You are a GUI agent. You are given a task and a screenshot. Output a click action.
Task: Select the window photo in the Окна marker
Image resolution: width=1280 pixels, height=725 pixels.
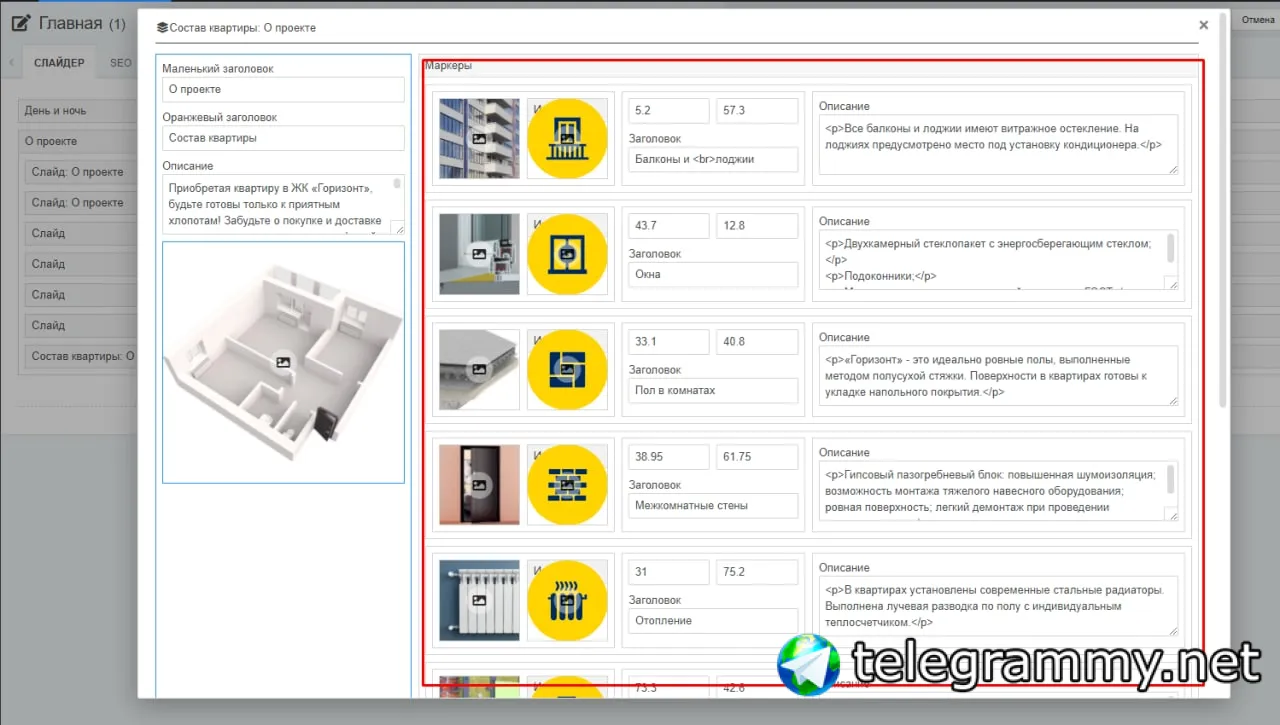tap(479, 254)
